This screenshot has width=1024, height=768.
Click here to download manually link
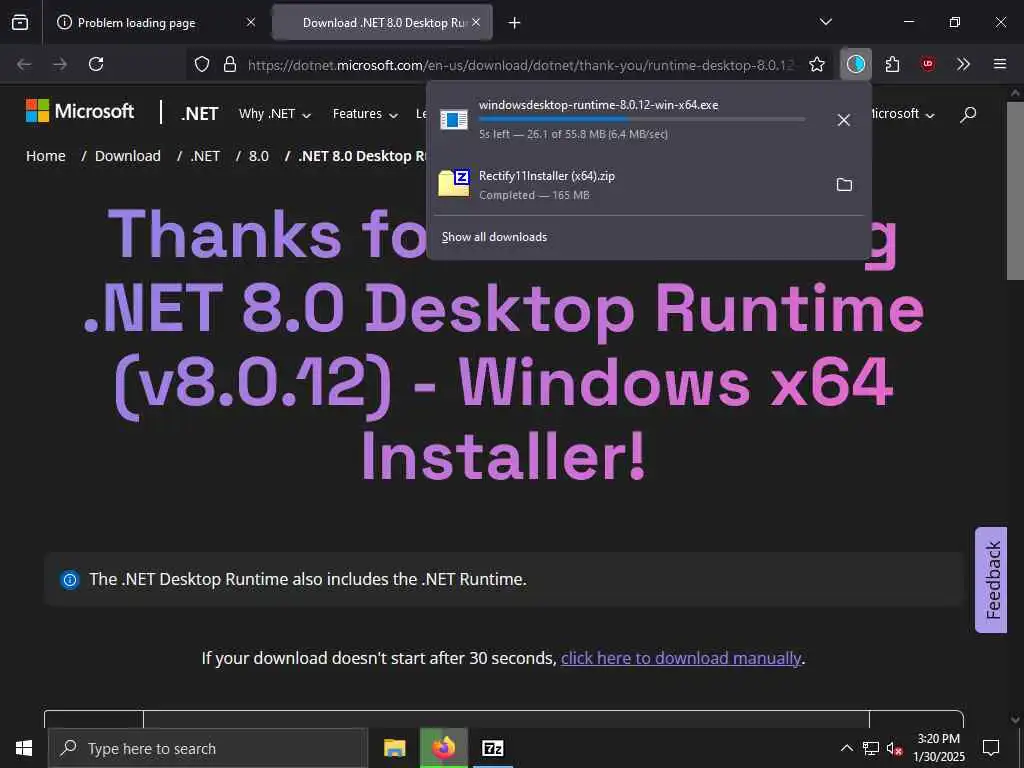tap(680, 658)
